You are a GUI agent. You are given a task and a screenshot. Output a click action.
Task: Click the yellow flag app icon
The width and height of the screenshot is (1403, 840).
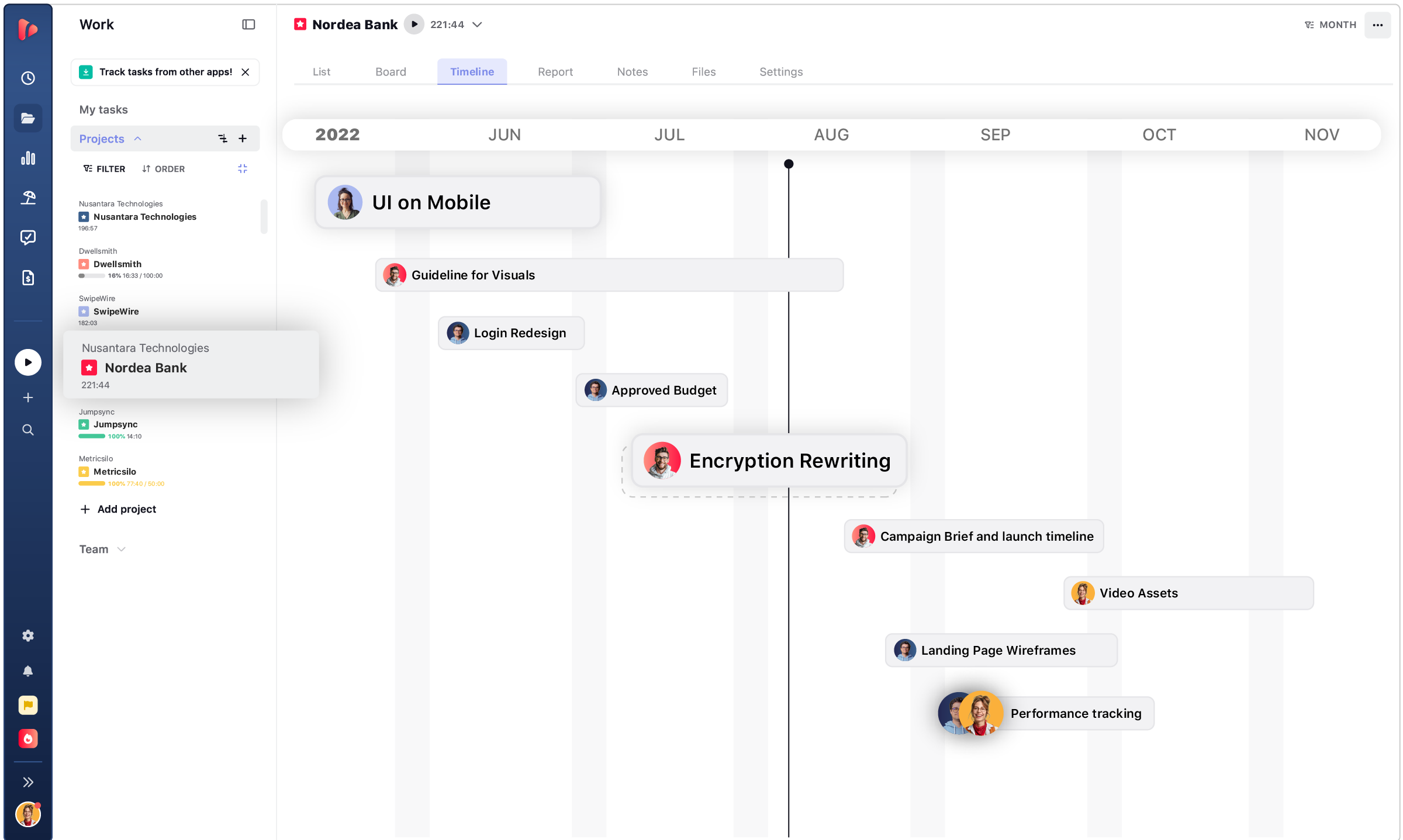click(x=28, y=705)
